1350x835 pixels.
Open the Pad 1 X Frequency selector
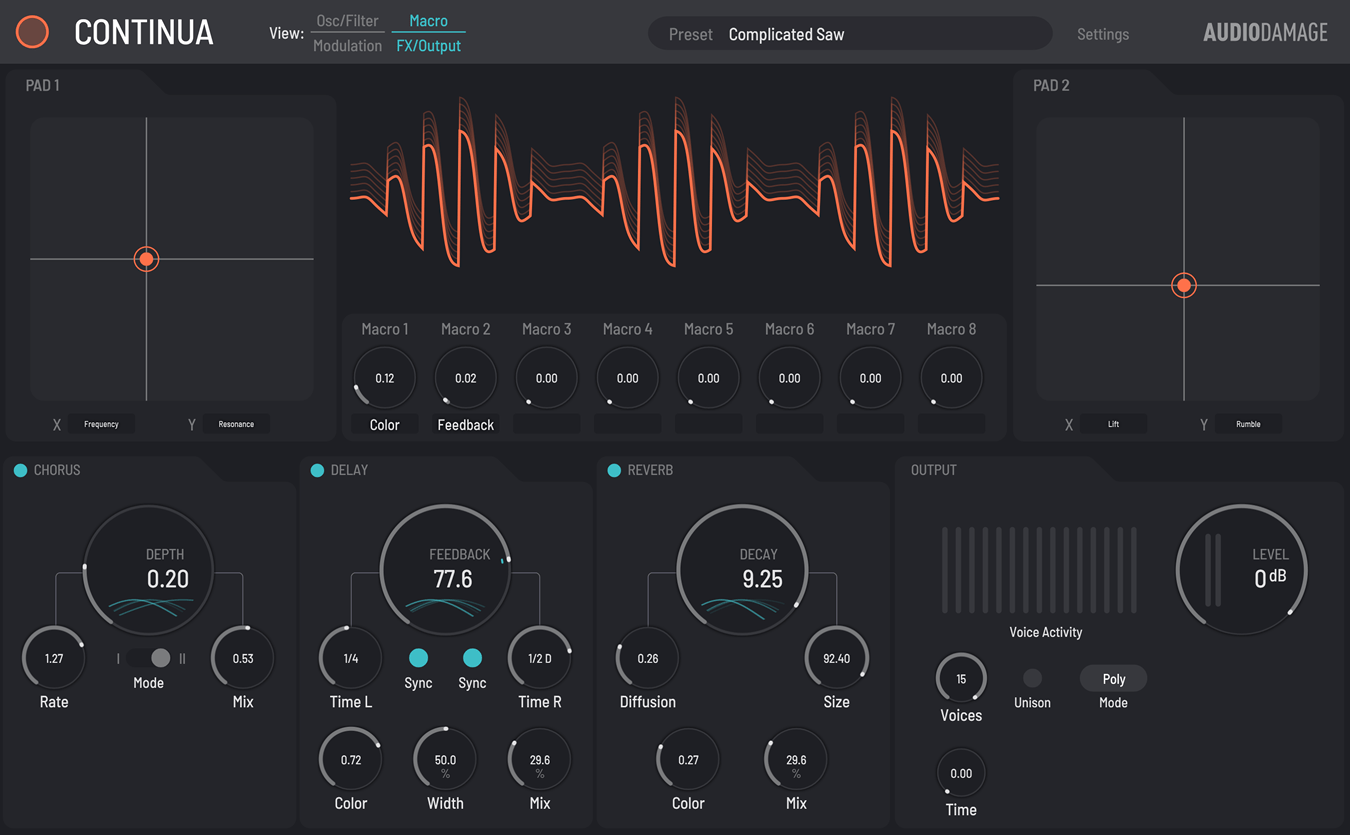tap(101, 423)
